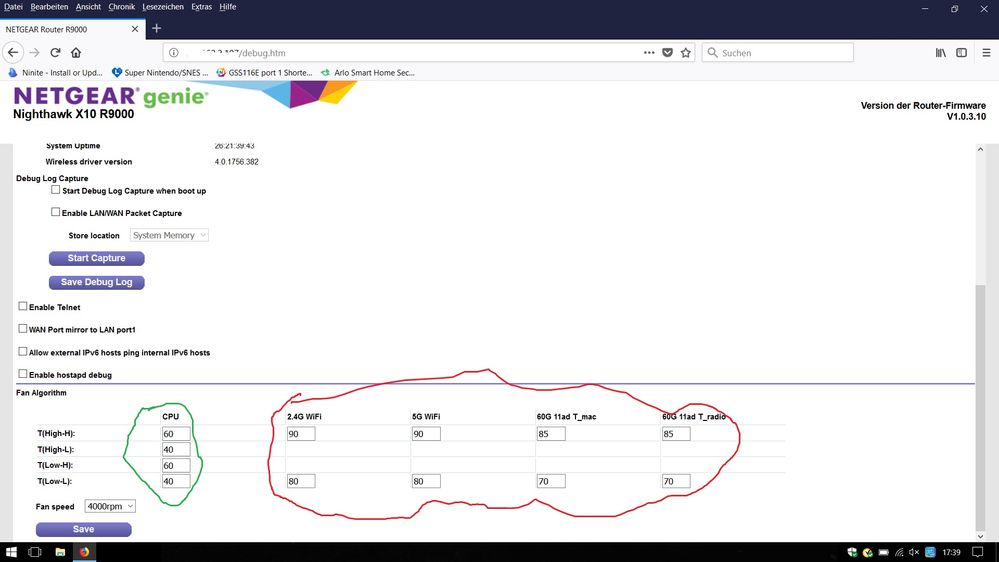Edit CPU T(Low-L) value field
Viewport: 999px width, 562px height.
(176, 482)
